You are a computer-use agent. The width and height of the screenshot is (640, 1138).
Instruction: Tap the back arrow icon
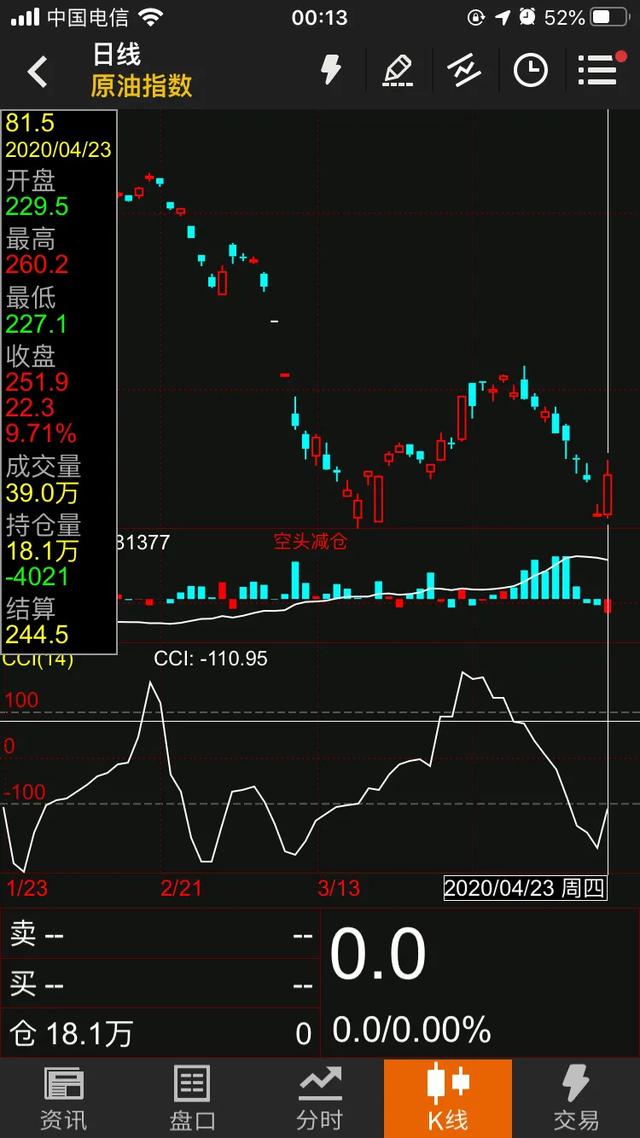[x=38, y=71]
